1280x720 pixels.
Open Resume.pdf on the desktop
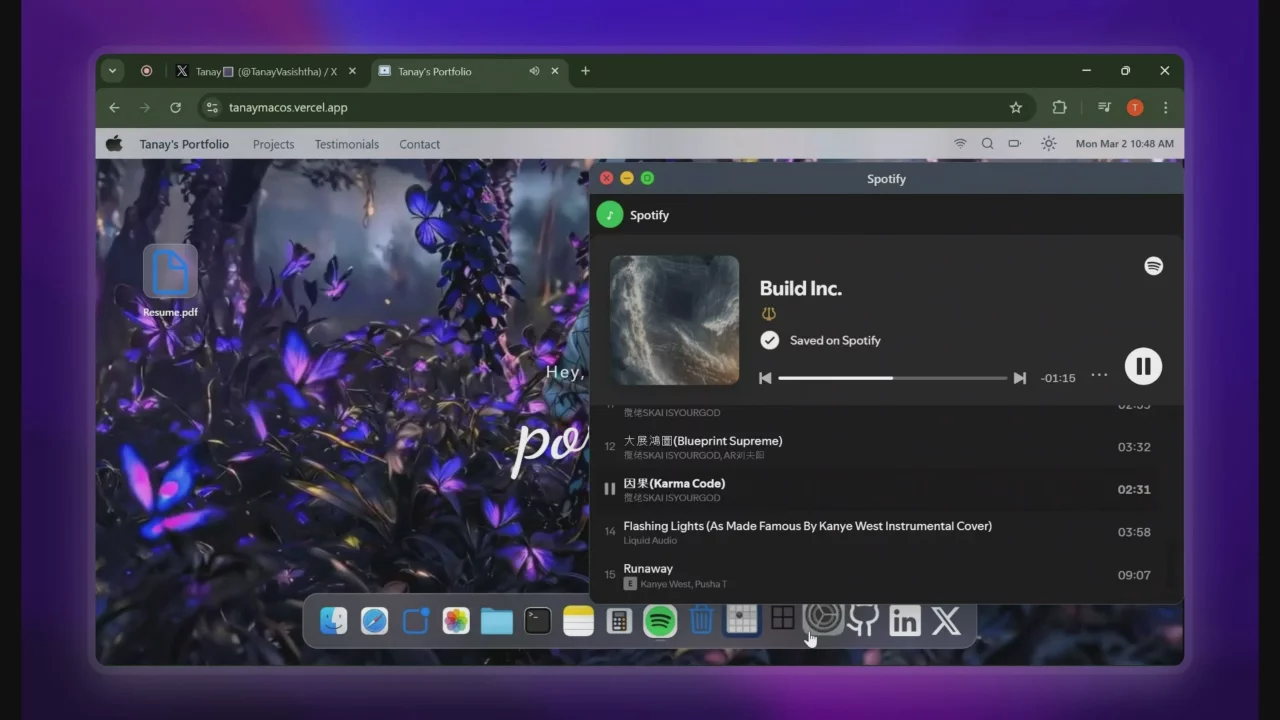tap(170, 281)
